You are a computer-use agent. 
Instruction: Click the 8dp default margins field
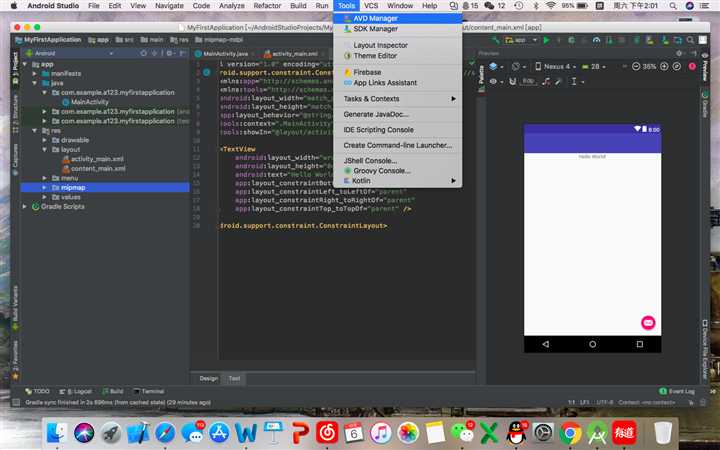529,81
